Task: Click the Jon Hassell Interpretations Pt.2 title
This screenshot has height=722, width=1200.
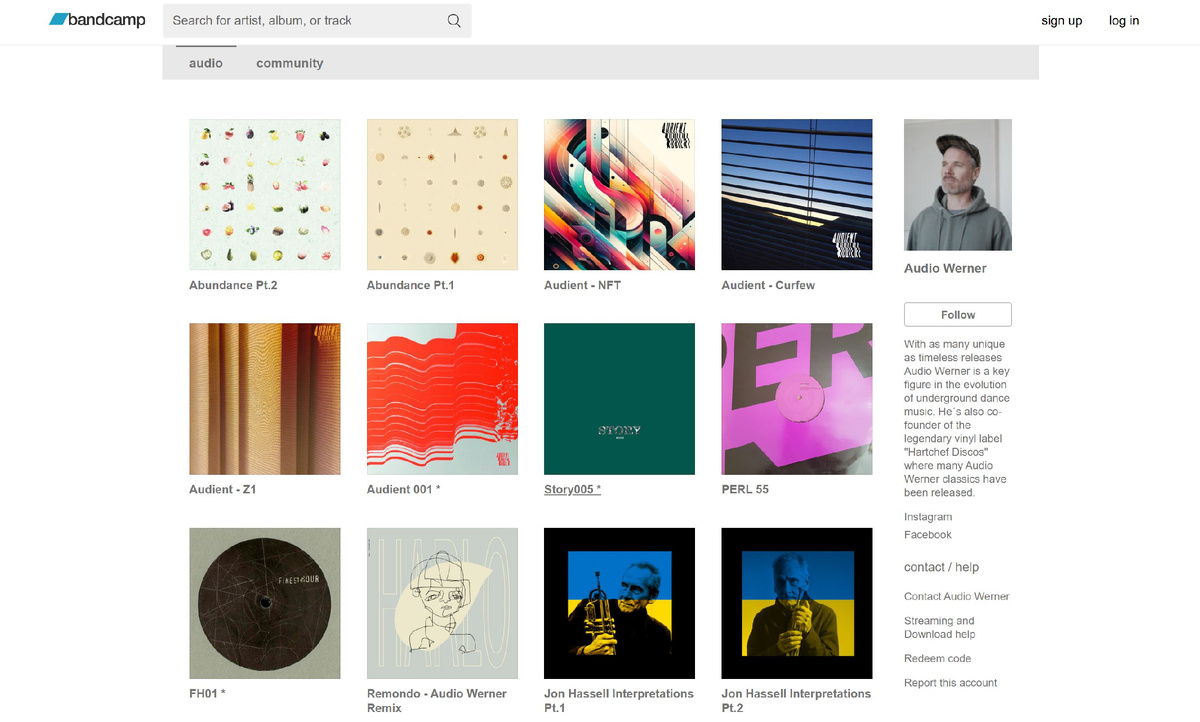Action: pos(796,700)
